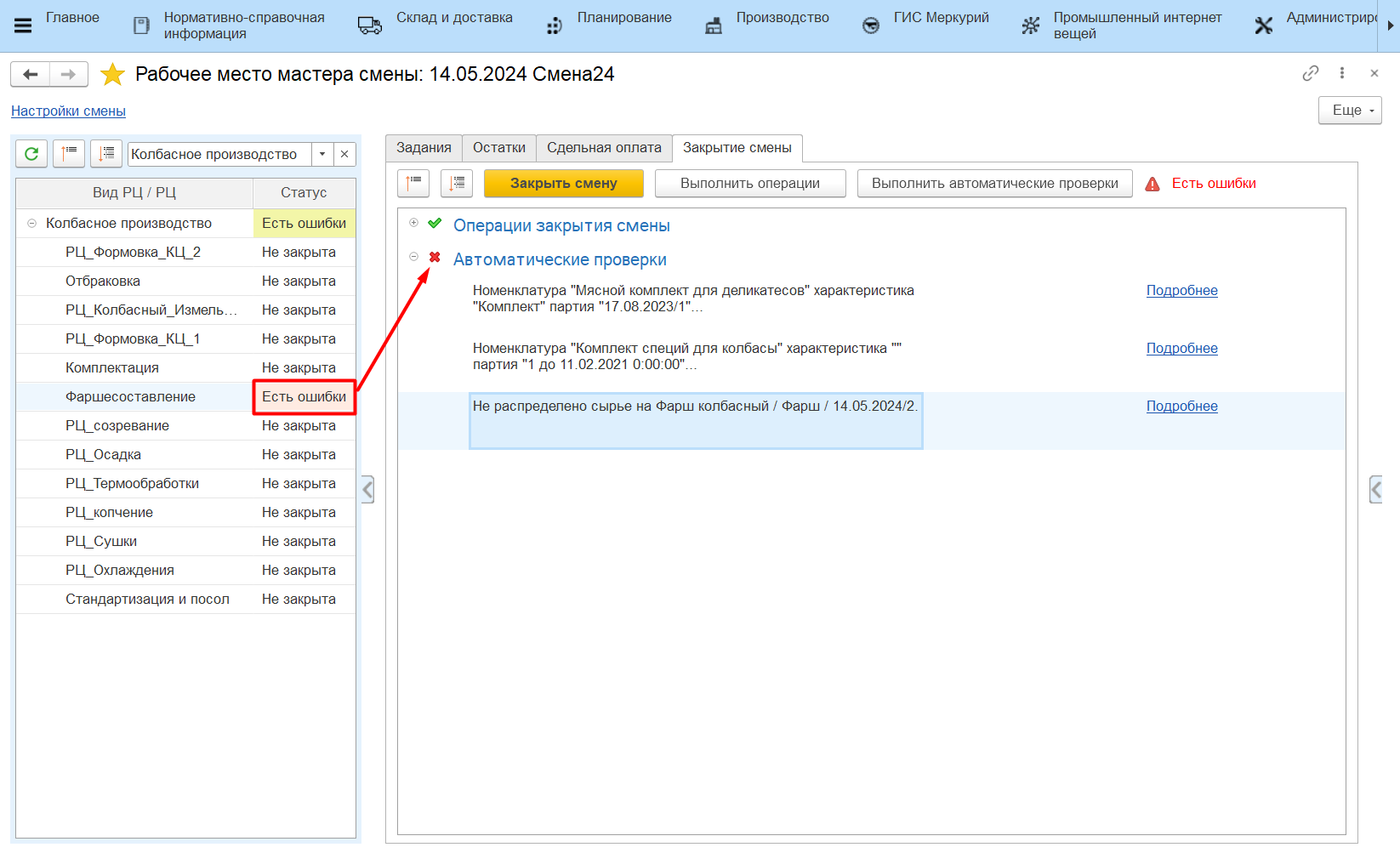Click the back navigation arrow

click(x=31, y=75)
